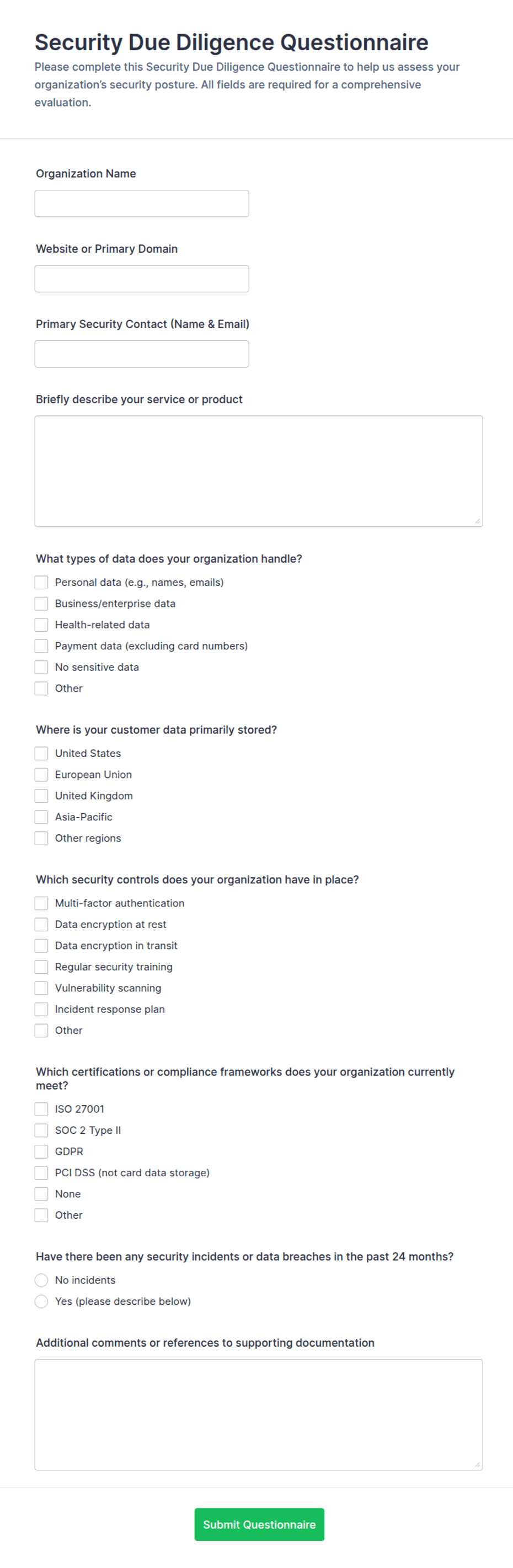Check Incident response plan
The height and width of the screenshot is (1568, 513).
[41, 1009]
